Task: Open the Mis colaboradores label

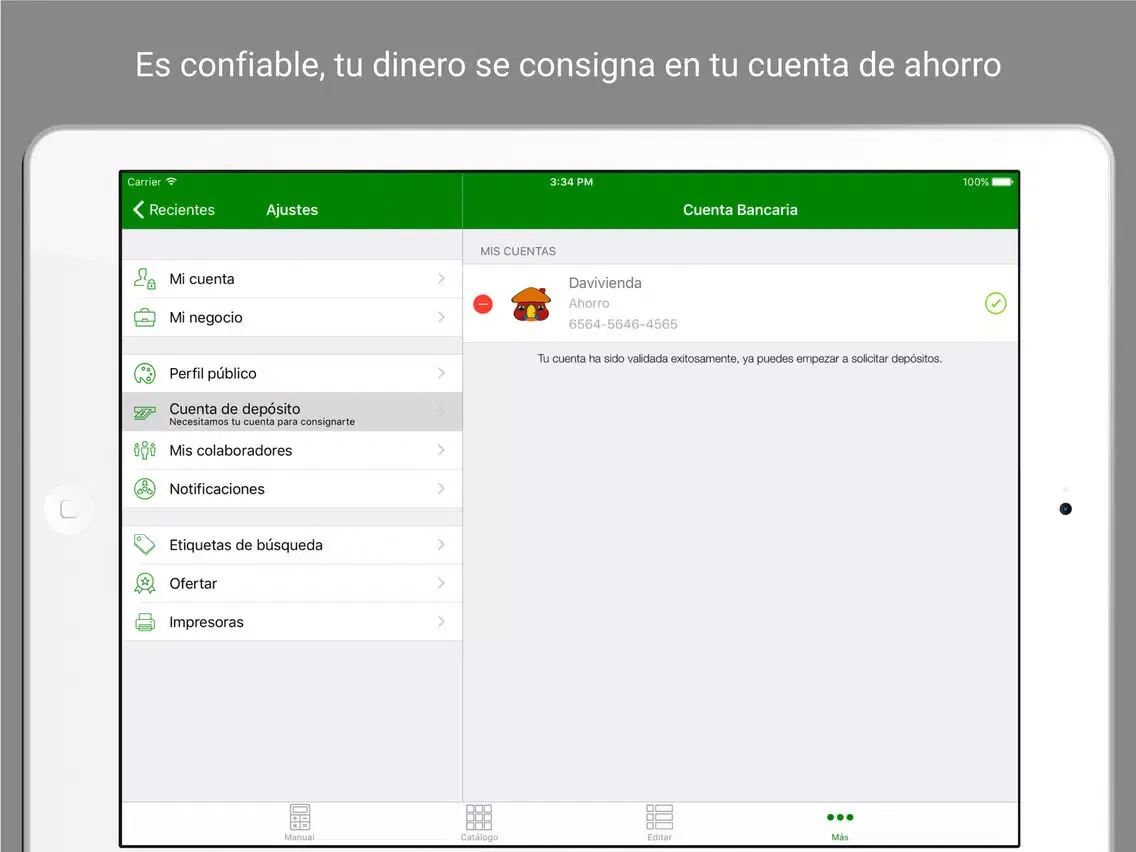Action: tap(230, 450)
